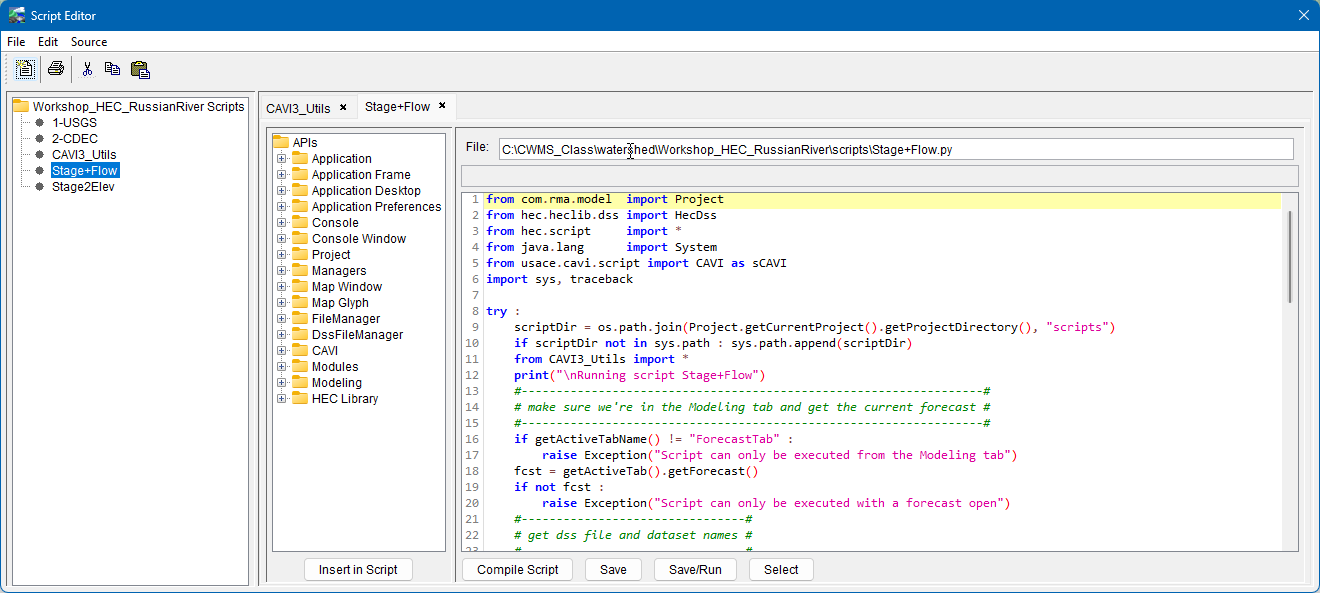Select the Stage2Elev script in tree
The image size is (1320, 593).
(x=83, y=187)
